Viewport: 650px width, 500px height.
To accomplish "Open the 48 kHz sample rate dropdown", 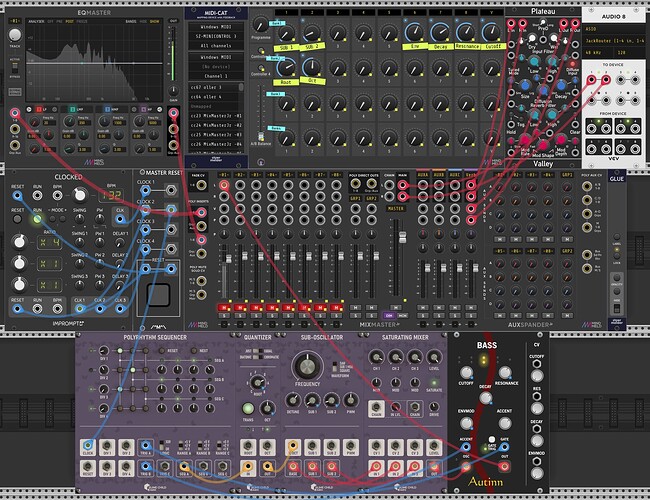I will click(x=598, y=53).
